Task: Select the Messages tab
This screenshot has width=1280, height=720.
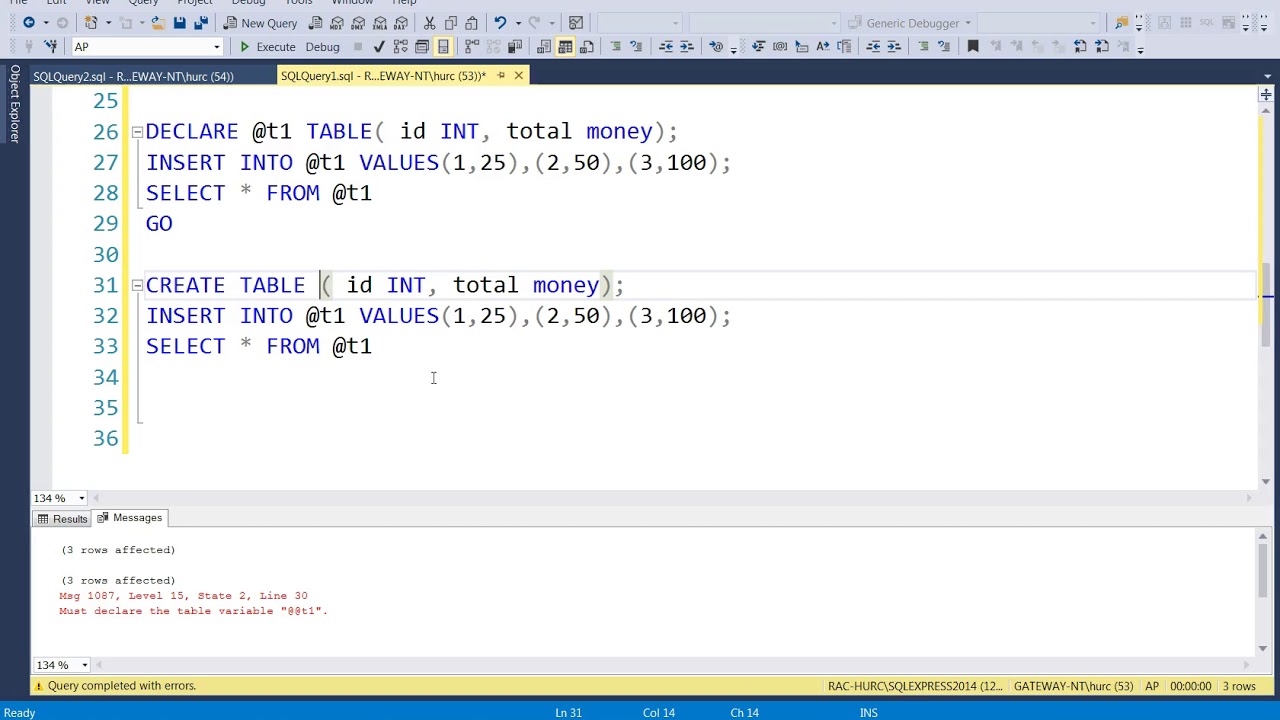Action: (129, 518)
